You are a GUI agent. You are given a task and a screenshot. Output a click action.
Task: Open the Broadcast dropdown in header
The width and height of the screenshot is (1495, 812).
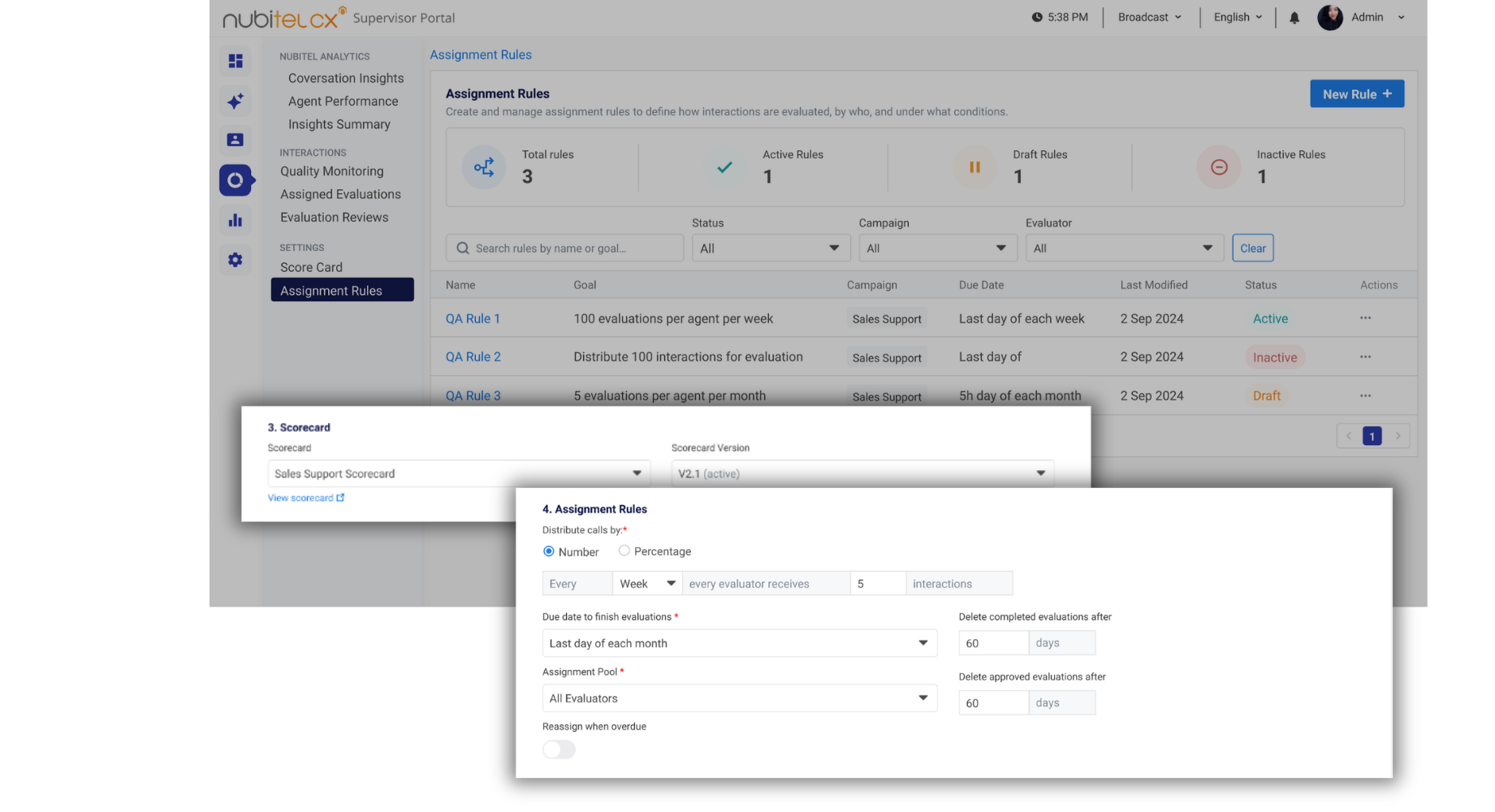[x=1150, y=17]
